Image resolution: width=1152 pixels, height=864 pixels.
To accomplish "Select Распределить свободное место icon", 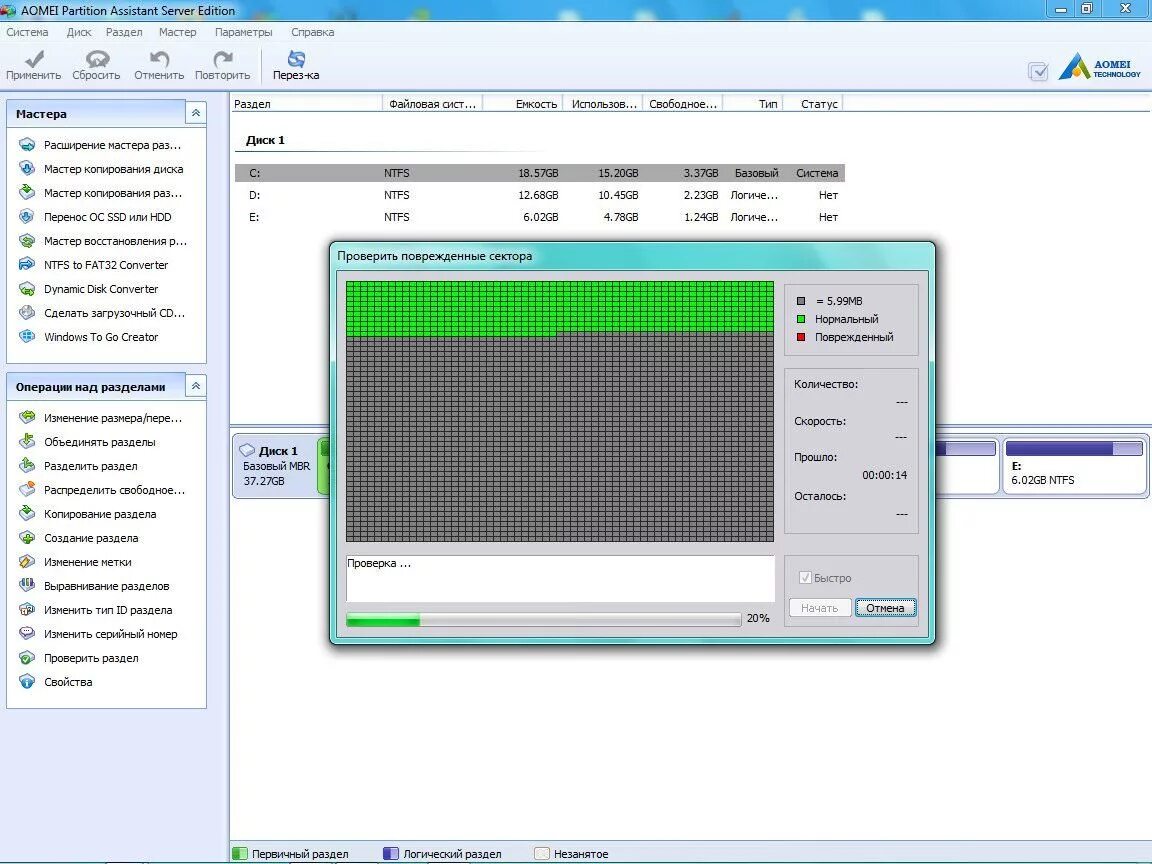I will [x=27, y=489].
